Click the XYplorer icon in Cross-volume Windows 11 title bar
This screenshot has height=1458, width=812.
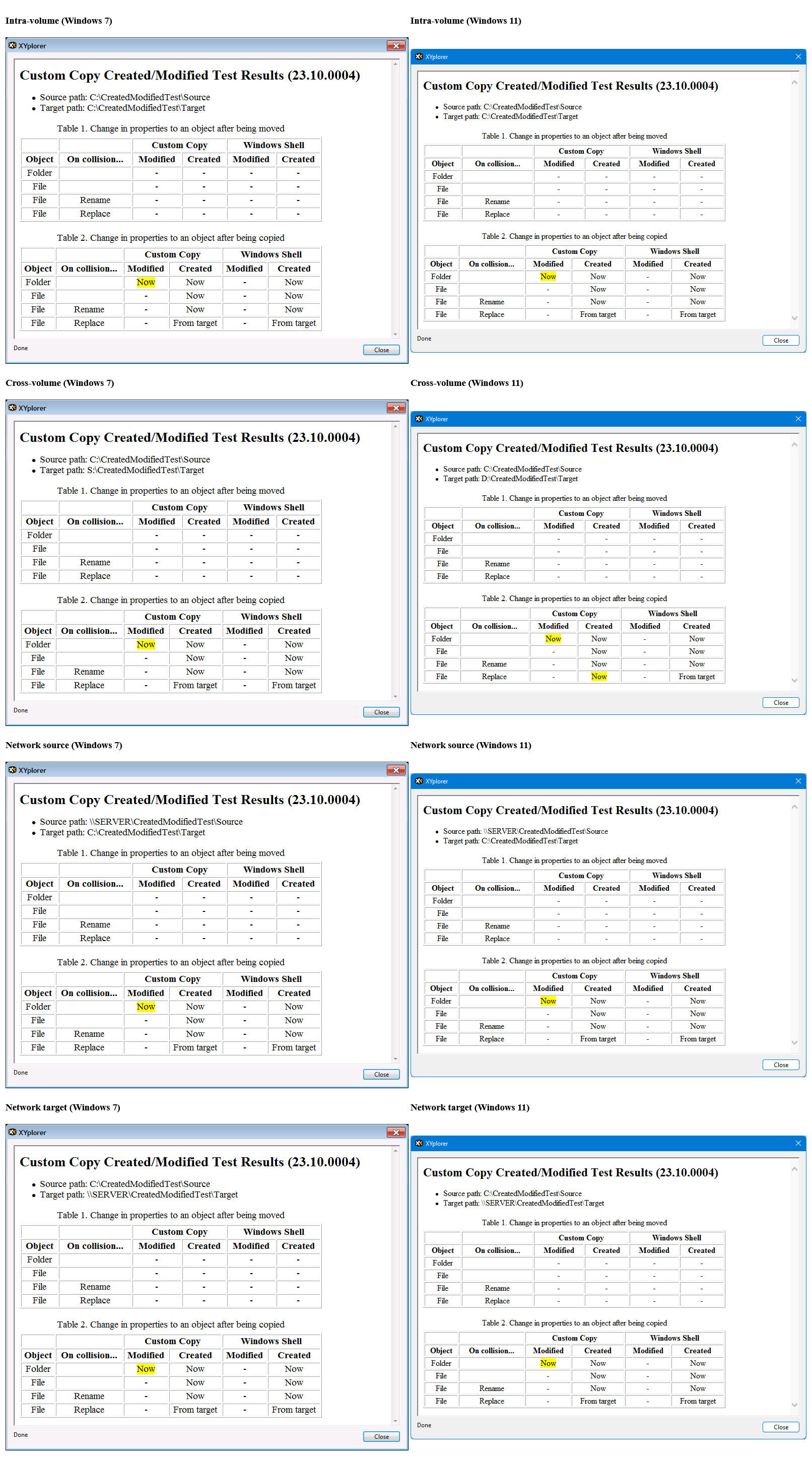pos(419,419)
